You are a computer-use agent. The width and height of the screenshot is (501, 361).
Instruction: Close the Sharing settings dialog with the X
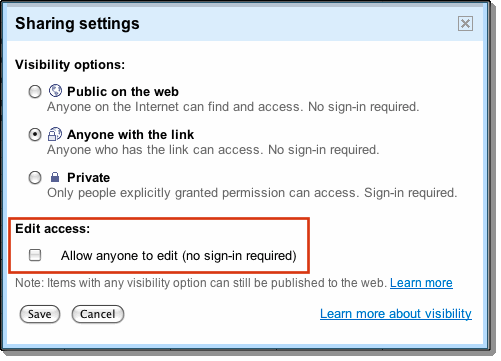coord(465,24)
